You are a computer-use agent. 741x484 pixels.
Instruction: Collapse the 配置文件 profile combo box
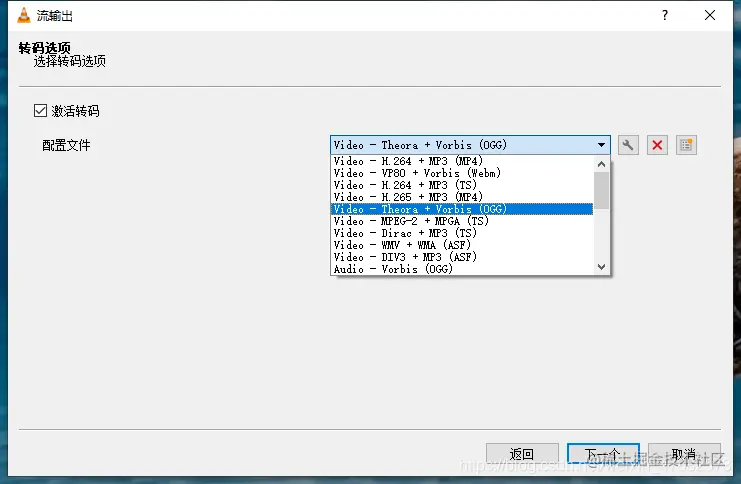pos(470,145)
